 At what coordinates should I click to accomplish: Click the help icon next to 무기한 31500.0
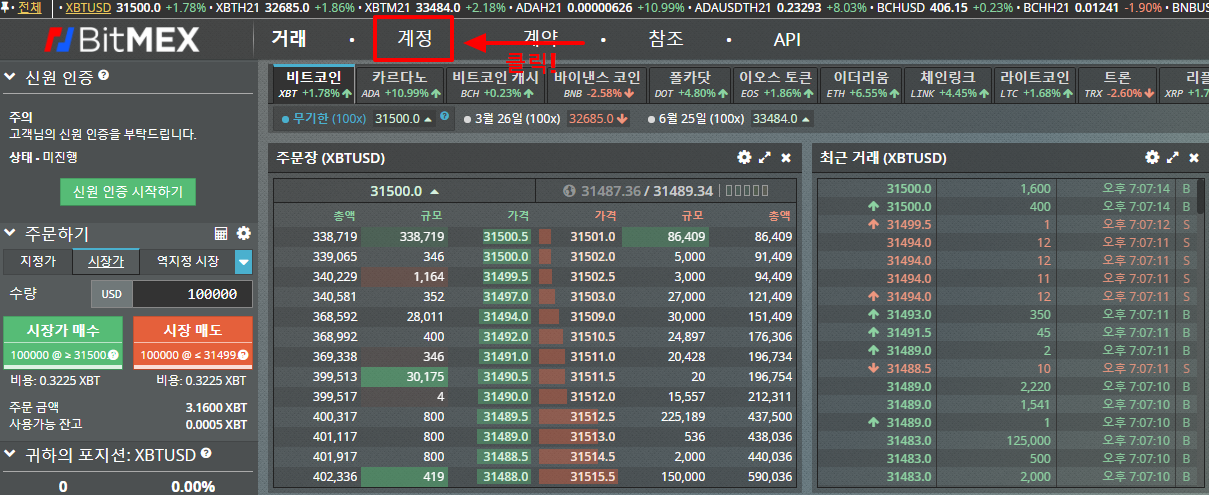point(445,118)
